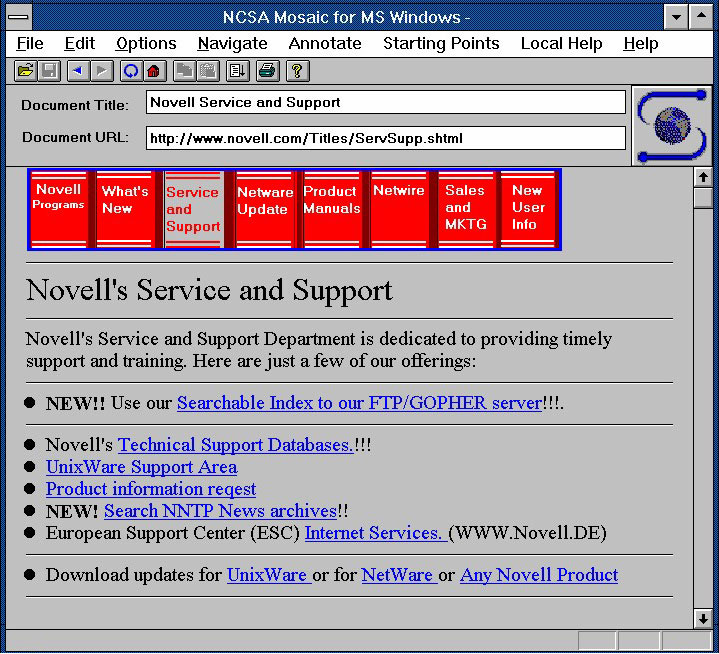
Task: Click the Service and Support book banner
Action: (194, 209)
